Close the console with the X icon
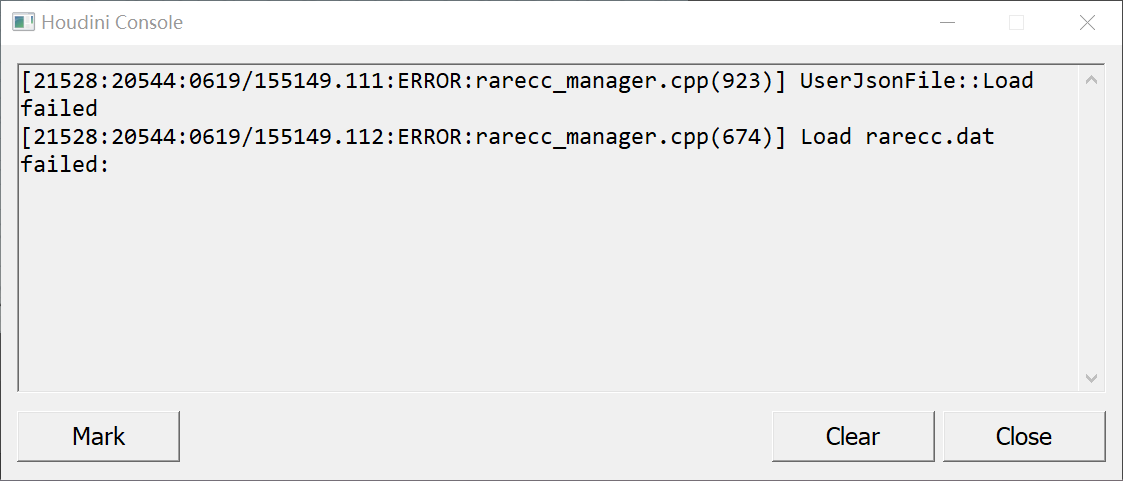This screenshot has width=1123, height=481. click(x=1087, y=23)
